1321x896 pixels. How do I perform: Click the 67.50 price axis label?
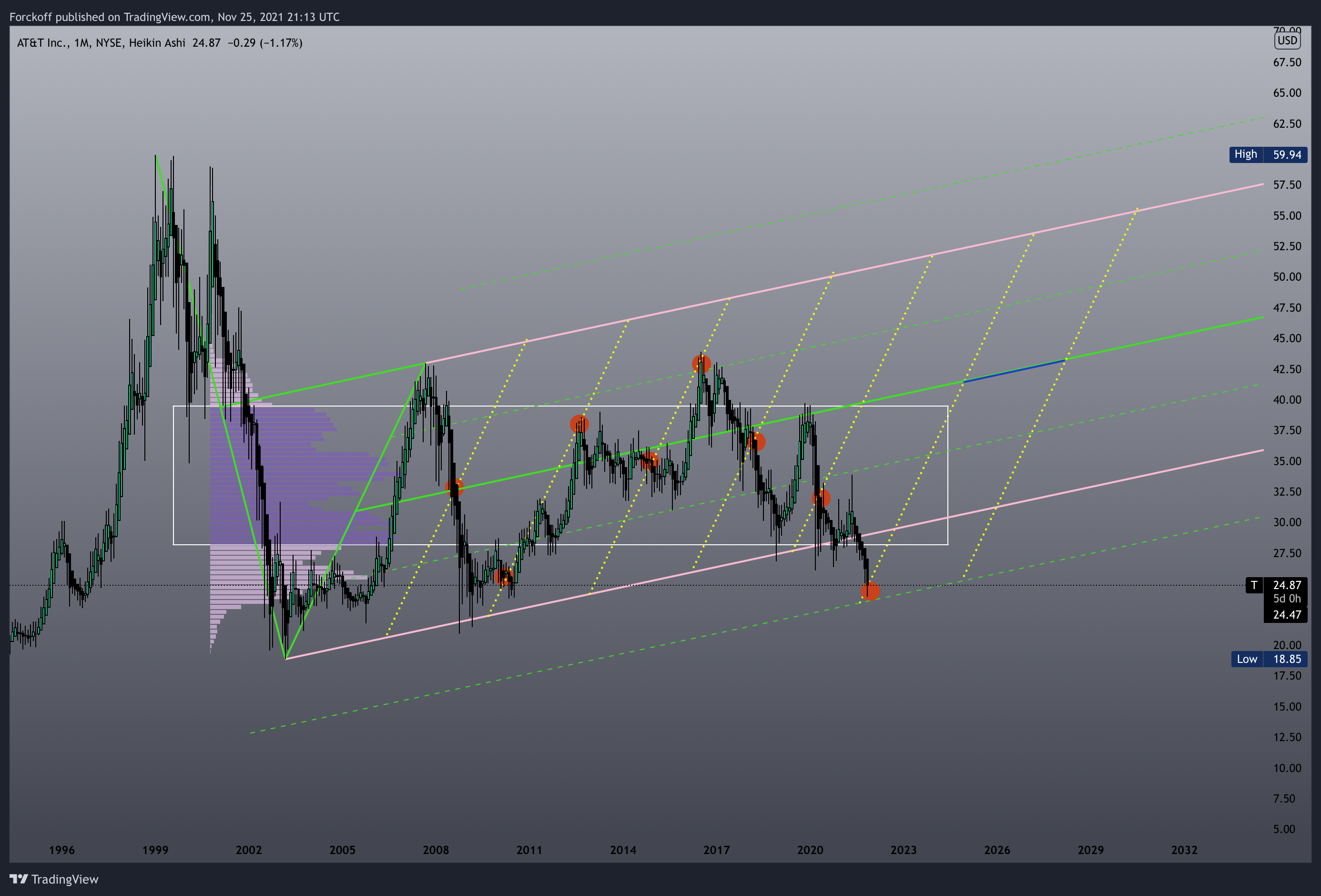[x=1287, y=62]
